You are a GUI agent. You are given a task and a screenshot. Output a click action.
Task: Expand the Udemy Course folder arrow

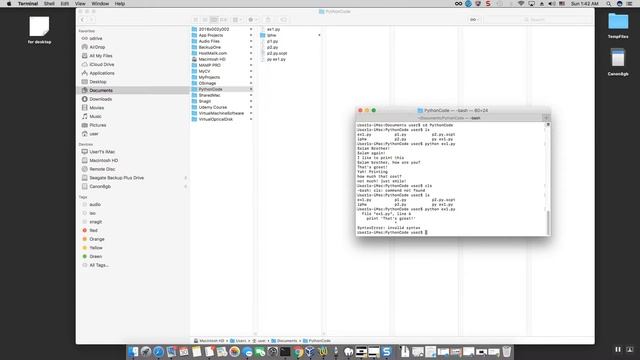click(251, 107)
